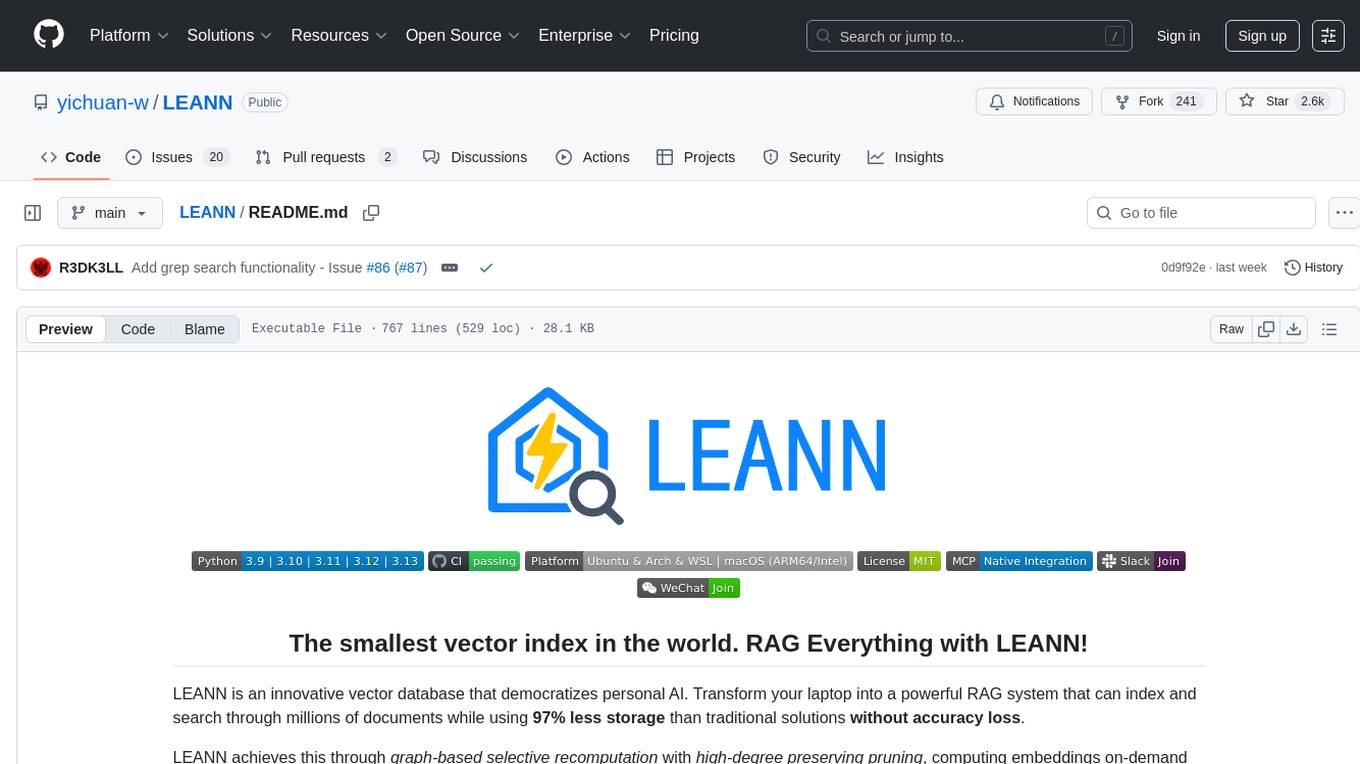The image size is (1360, 764).
Task: View the green commit status checkmark
Action: [486, 268]
